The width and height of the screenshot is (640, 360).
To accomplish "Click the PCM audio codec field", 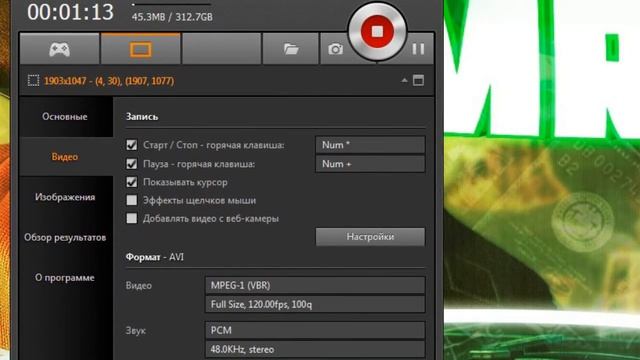I will [x=315, y=330].
